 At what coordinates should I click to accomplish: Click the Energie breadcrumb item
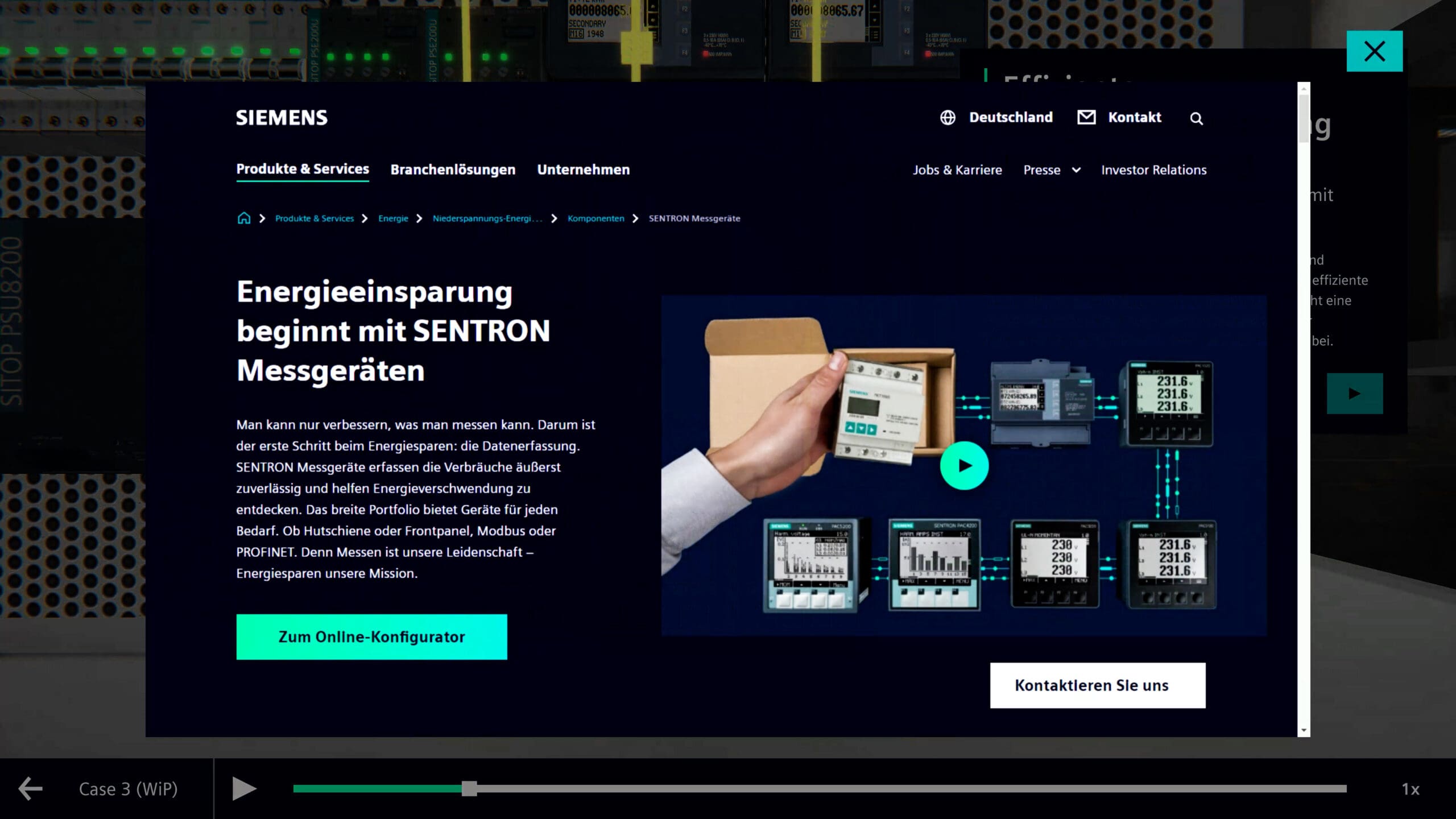(x=393, y=218)
